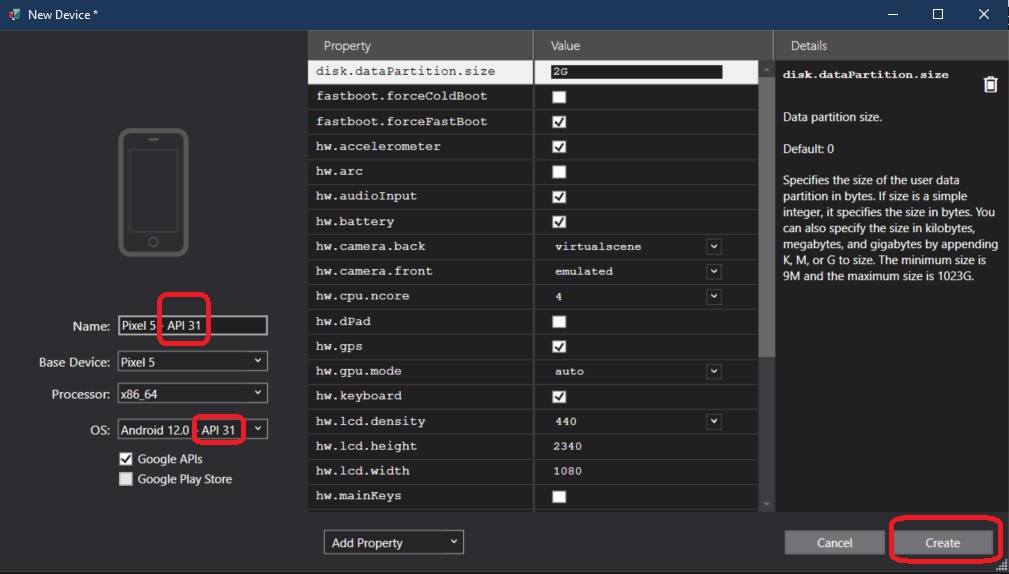Select the hw.dPad property name

click(x=343, y=321)
